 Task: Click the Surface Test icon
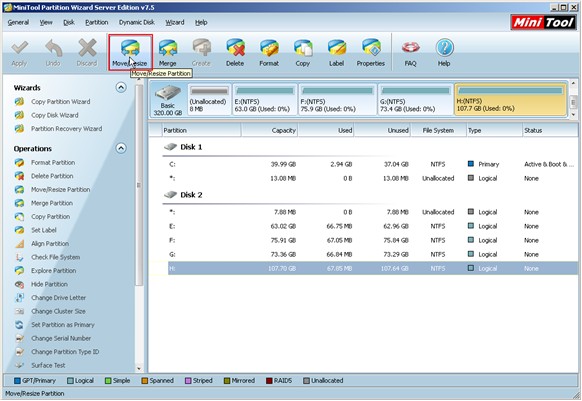[x=19, y=365]
